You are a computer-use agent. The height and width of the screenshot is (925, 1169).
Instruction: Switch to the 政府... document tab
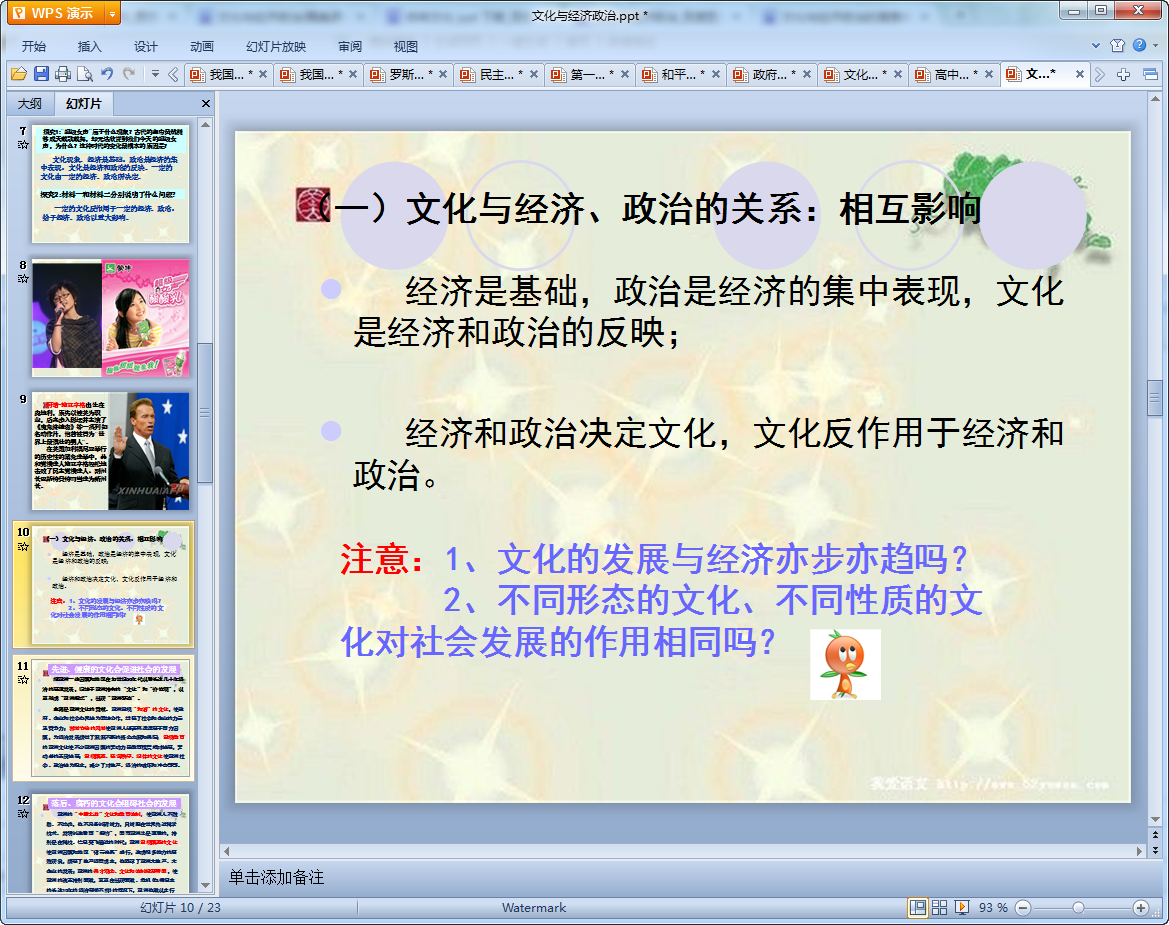click(770, 75)
